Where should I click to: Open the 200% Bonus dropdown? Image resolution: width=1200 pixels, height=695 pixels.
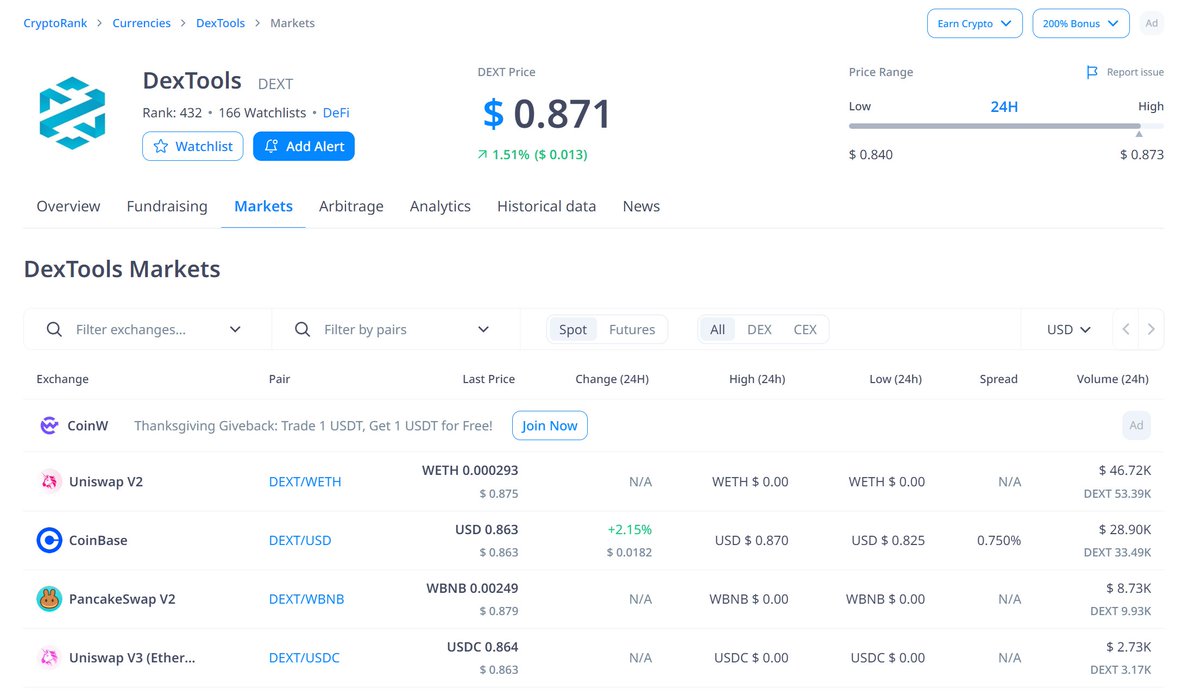(1081, 23)
